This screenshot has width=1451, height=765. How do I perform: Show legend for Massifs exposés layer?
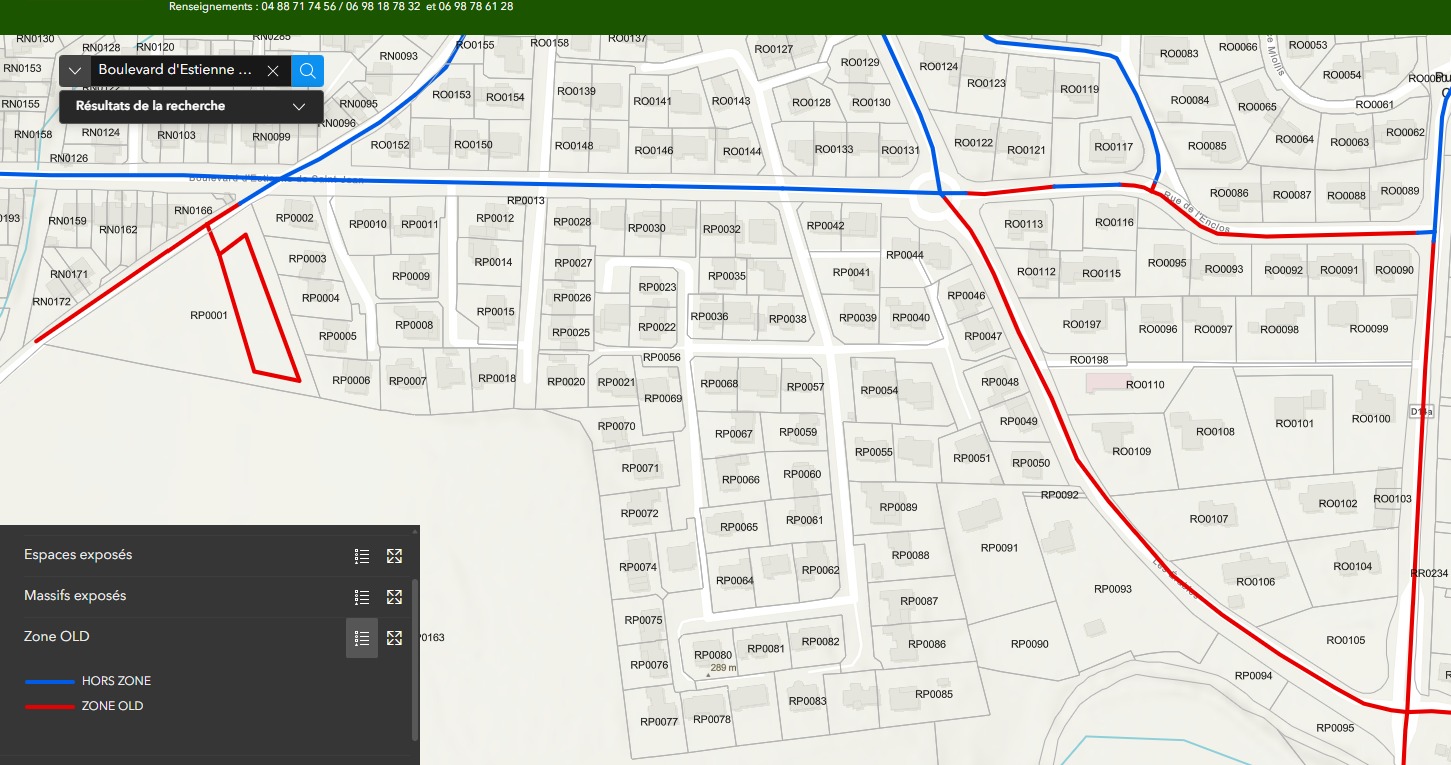pos(362,597)
